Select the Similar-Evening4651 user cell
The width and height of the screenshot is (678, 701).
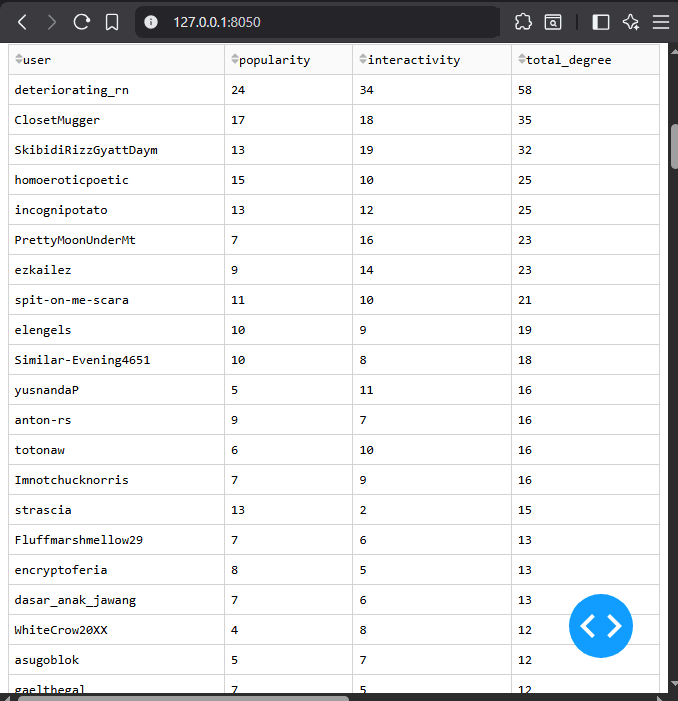[116, 360]
